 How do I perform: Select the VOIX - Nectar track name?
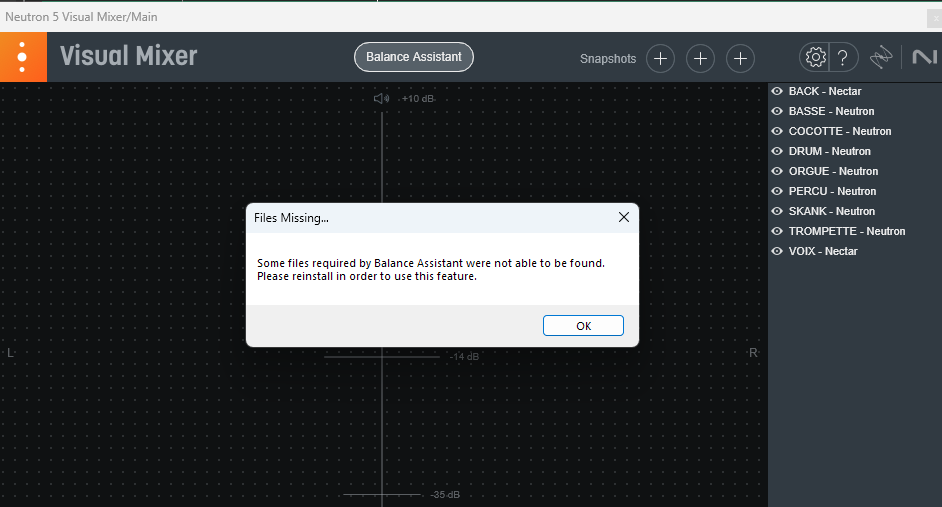pos(822,251)
